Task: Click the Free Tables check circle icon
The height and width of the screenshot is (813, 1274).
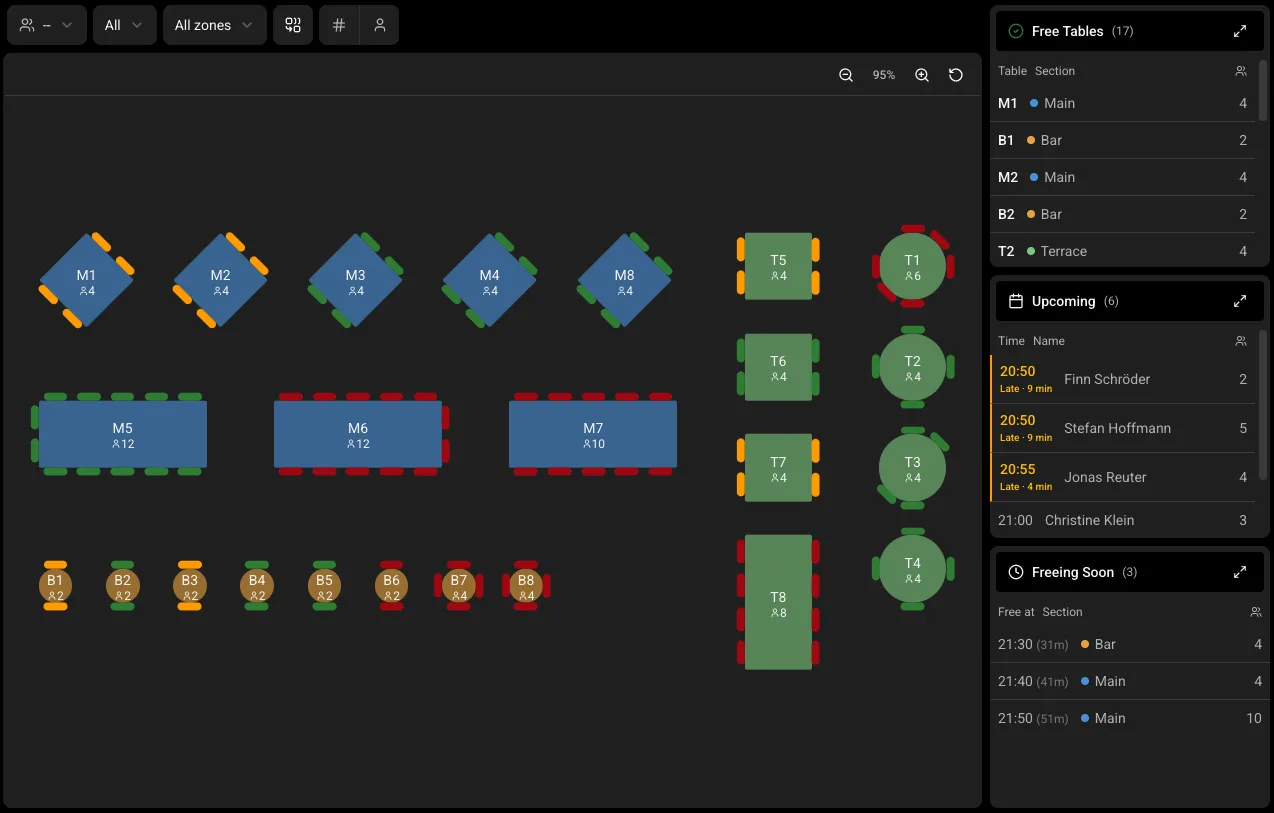Action: click(x=1016, y=31)
